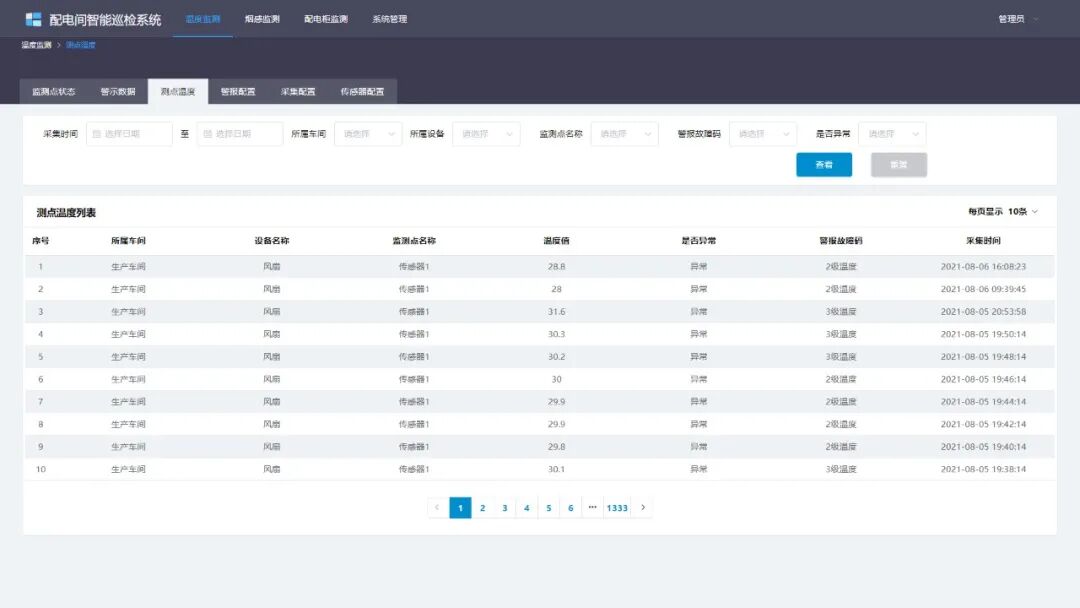Click temperature value 28.8 in row 1
Viewport: 1080px width, 608px height.
(557, 266)
